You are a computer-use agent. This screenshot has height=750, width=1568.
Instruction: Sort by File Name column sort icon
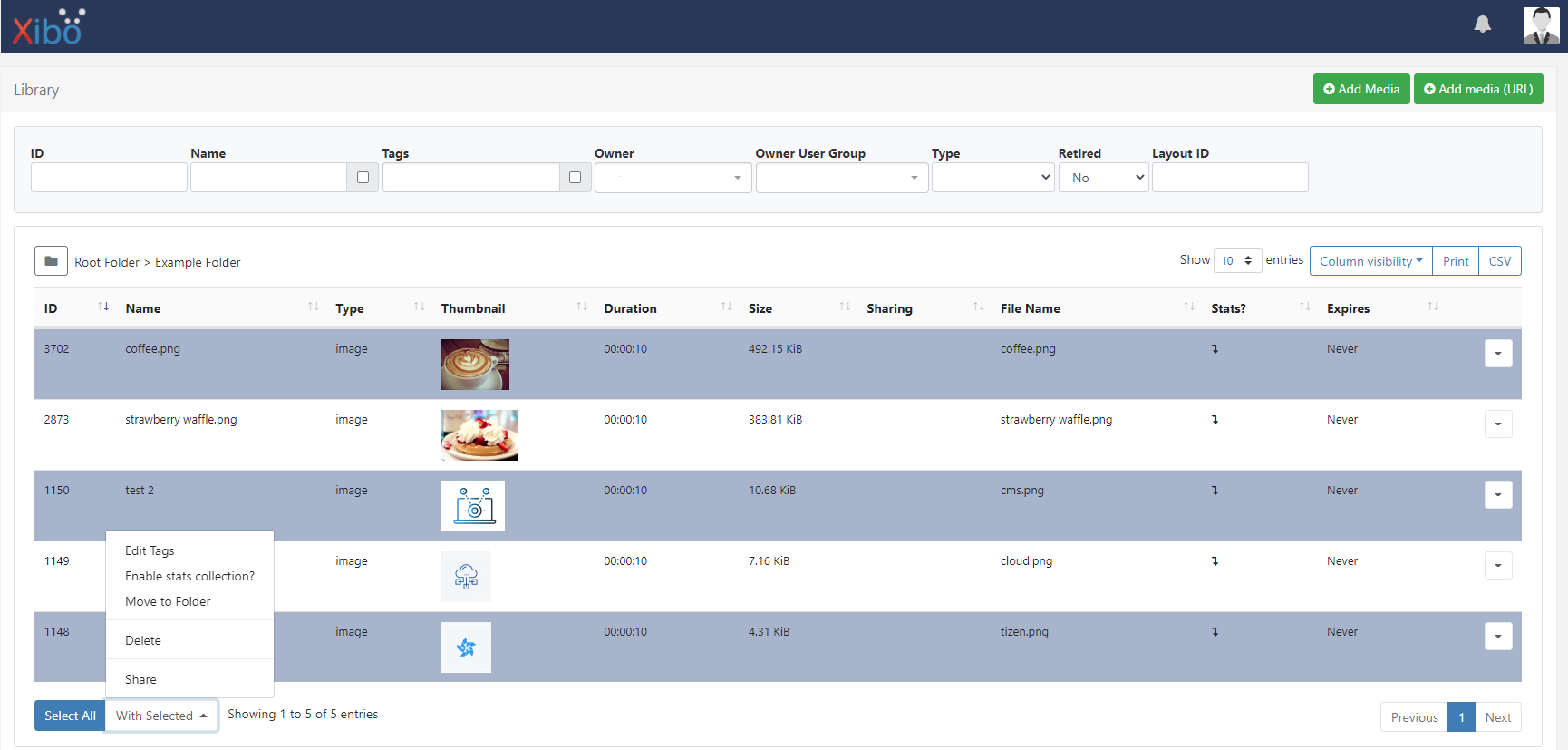coord(1188,307)
